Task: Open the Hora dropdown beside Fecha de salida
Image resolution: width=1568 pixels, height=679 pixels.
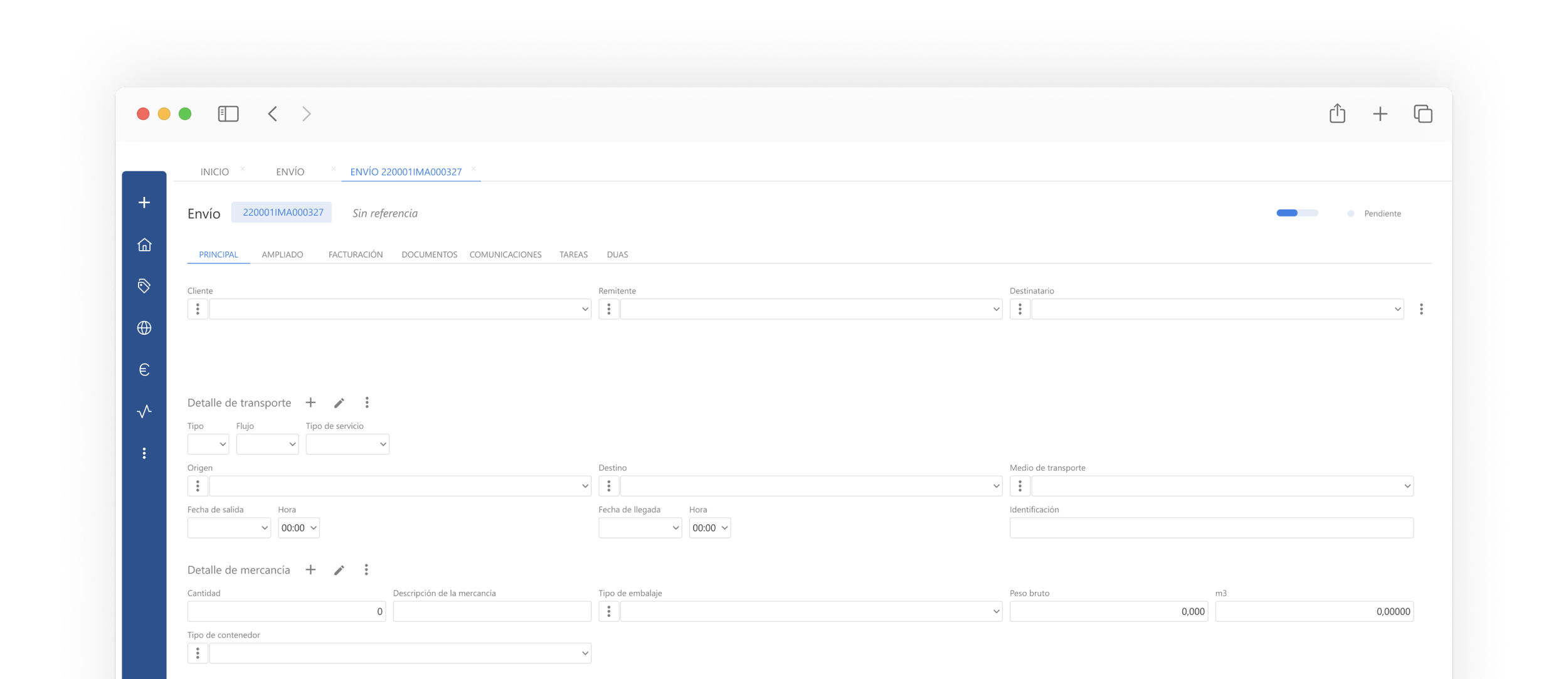Action: pyautogui.click(x=299, y=528)
